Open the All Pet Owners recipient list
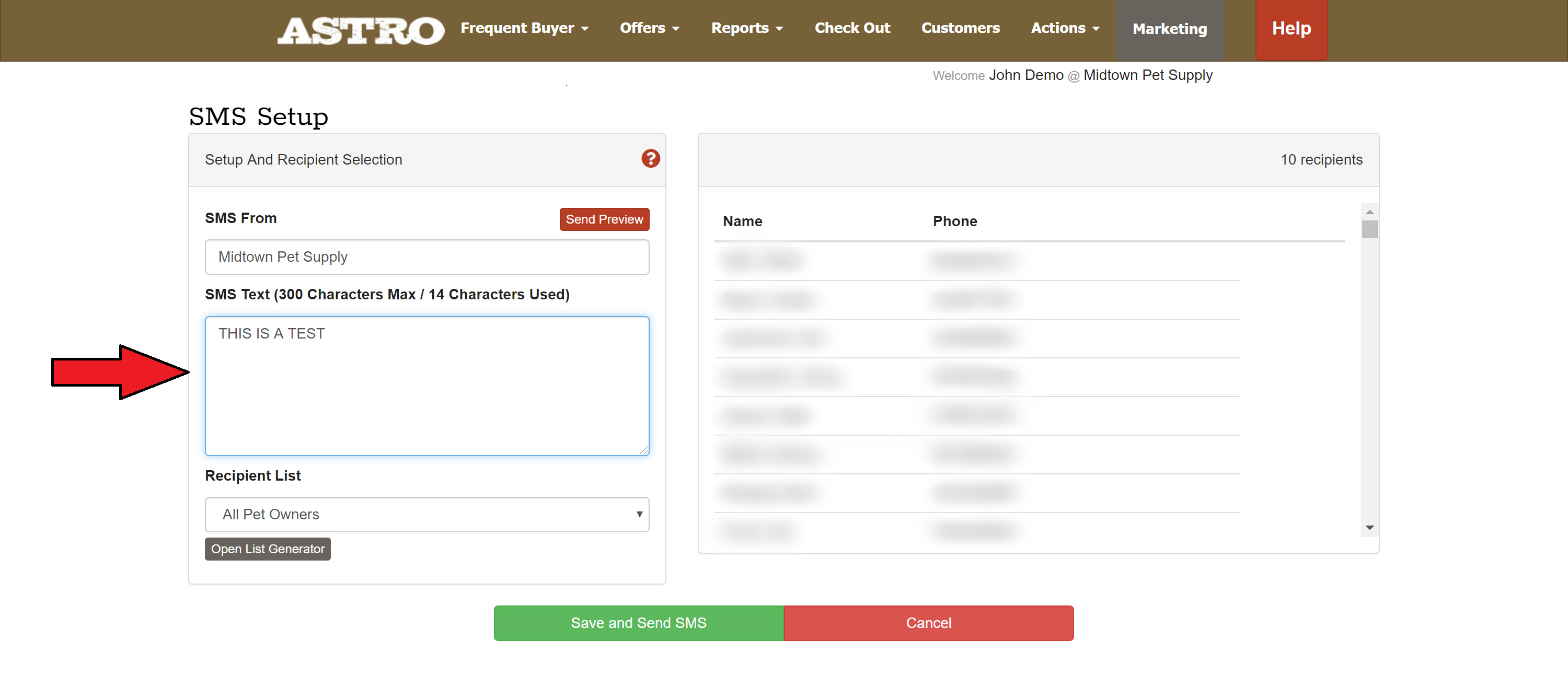The width and height of the screenshot is (1568, 699). 426,514
